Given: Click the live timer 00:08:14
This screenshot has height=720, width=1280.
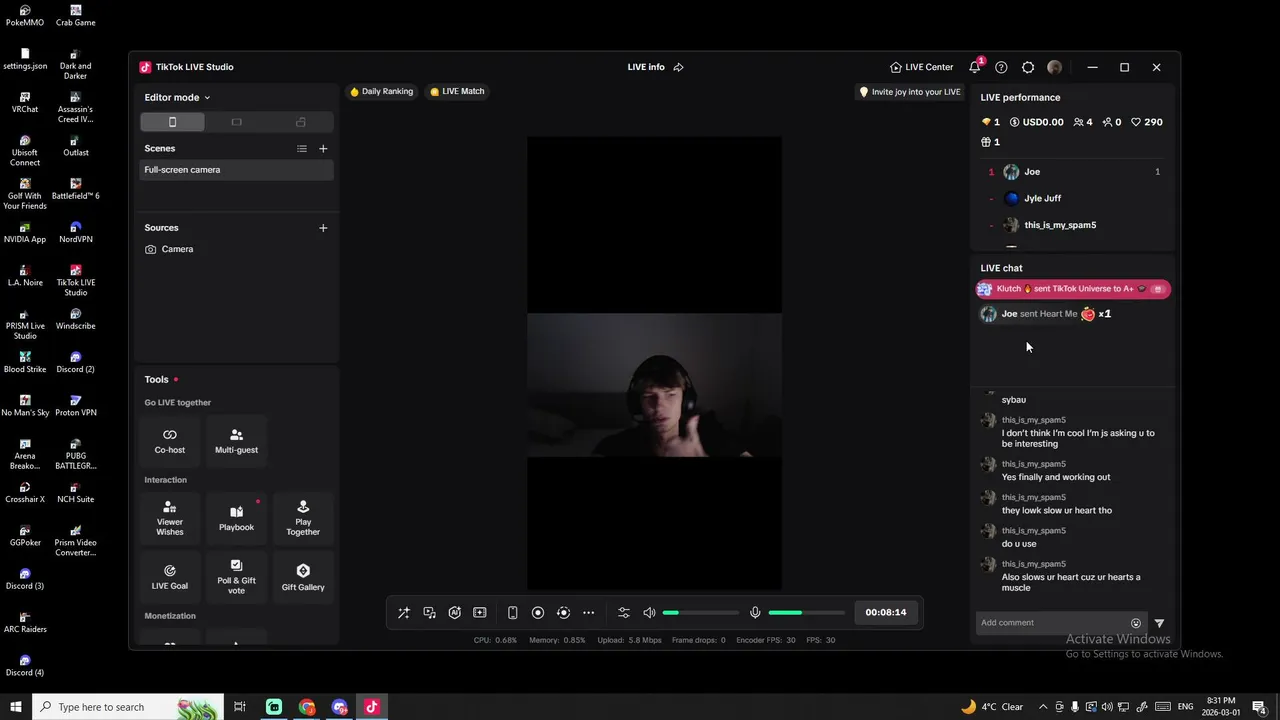Looking at the screenshot, I should pos(886,613).
